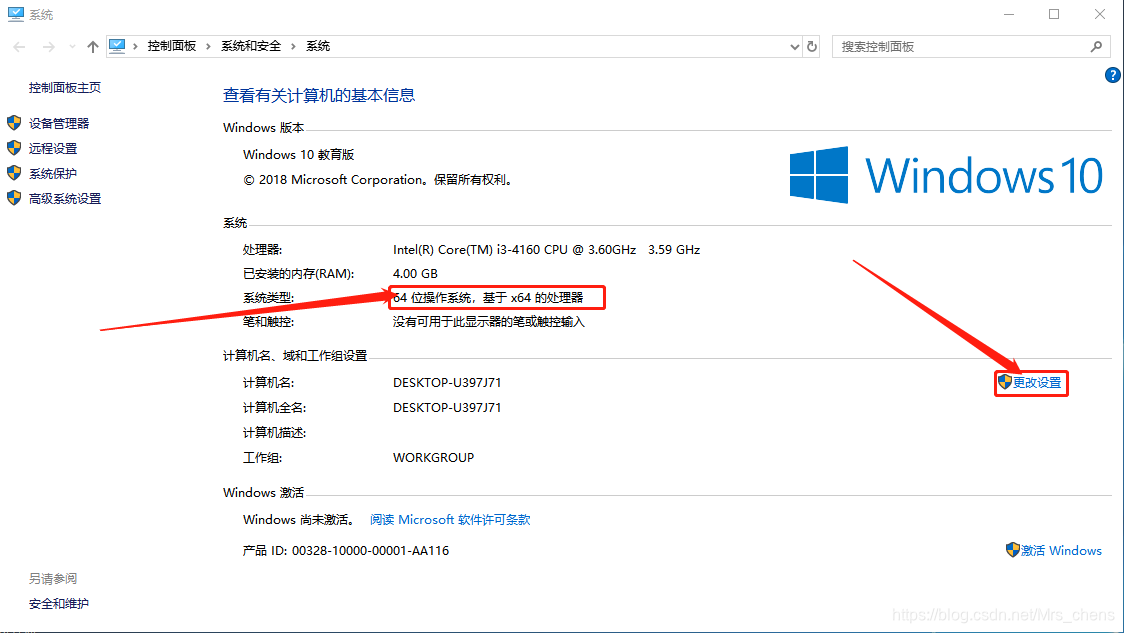Select the 2018 Microsoft Corporation copyright text
1124x633 pixels.
coord(379,180)
